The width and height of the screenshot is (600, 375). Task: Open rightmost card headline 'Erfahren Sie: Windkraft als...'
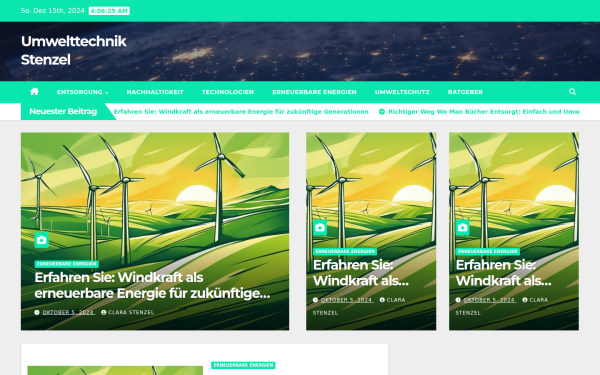(x=504, y=273)
